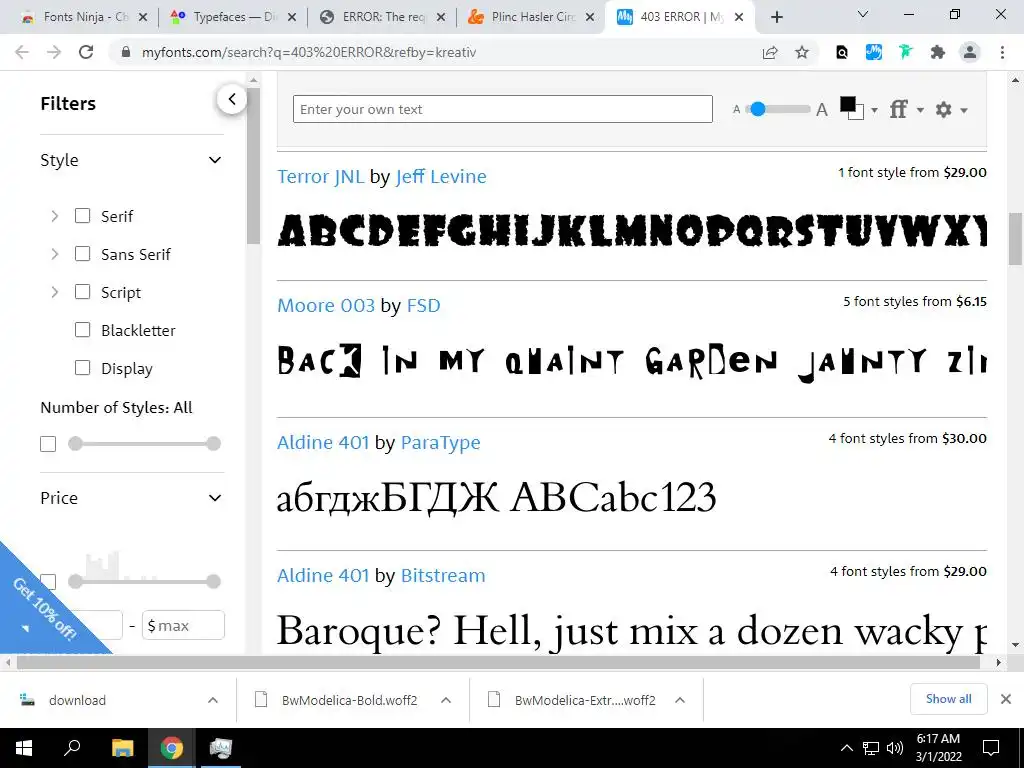Open the color swatch dropdown arrow
Viewport: 1024px width, 768px height.
click(874, 110)
